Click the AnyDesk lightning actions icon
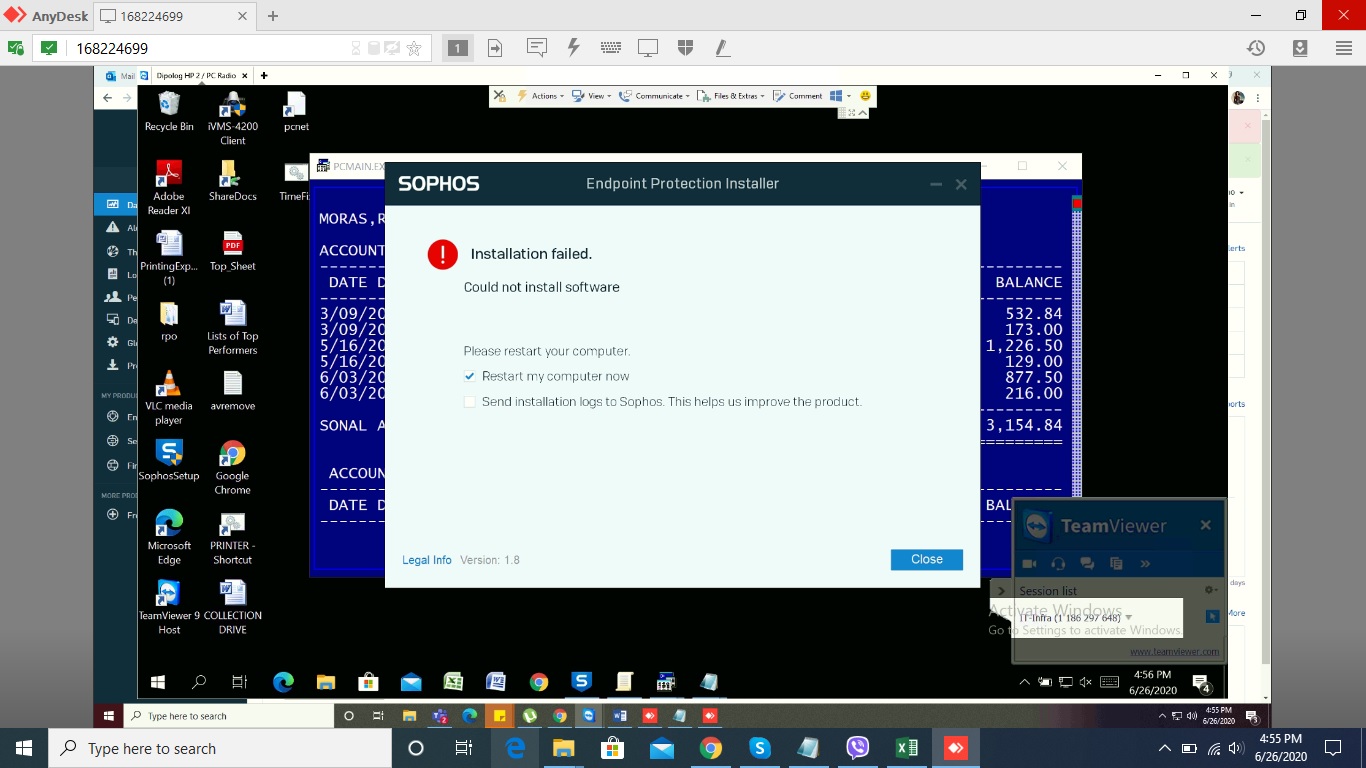Viewport: 1366px width, 768px height. [574, 48]
